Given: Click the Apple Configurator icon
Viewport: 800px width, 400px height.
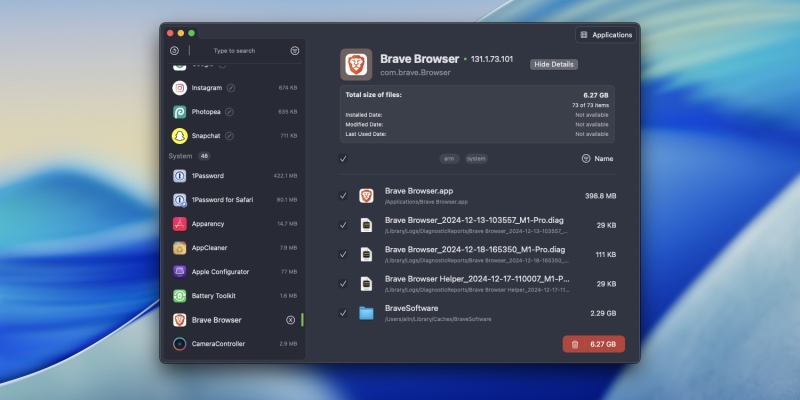Looking at the screenshot, I should (x=180, y=271).
